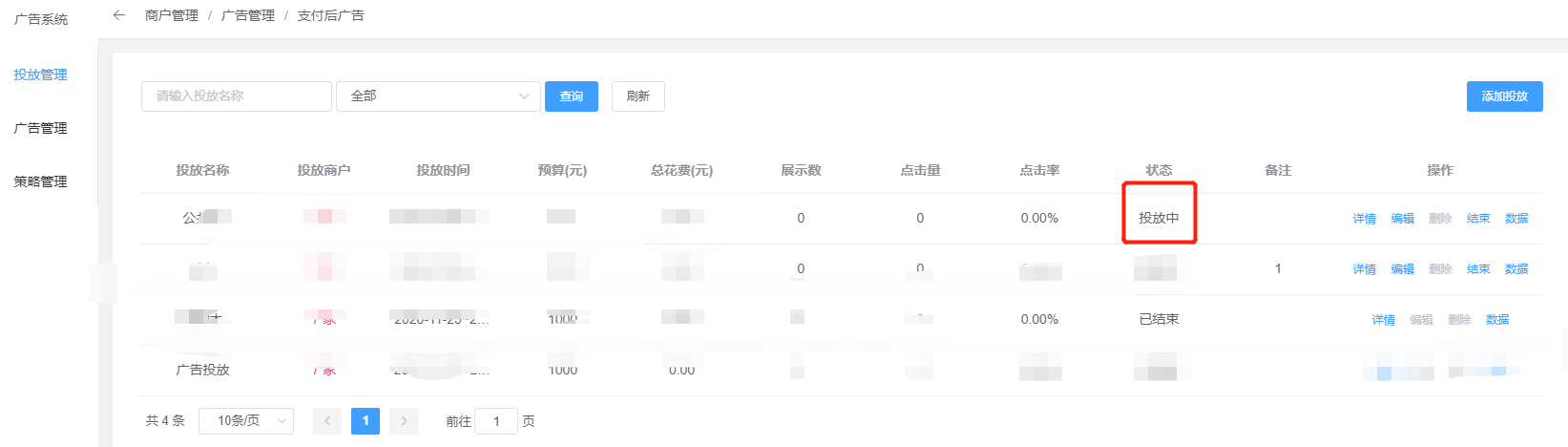Open 数据 link for the 已结束 row

tap(1497, 320)
